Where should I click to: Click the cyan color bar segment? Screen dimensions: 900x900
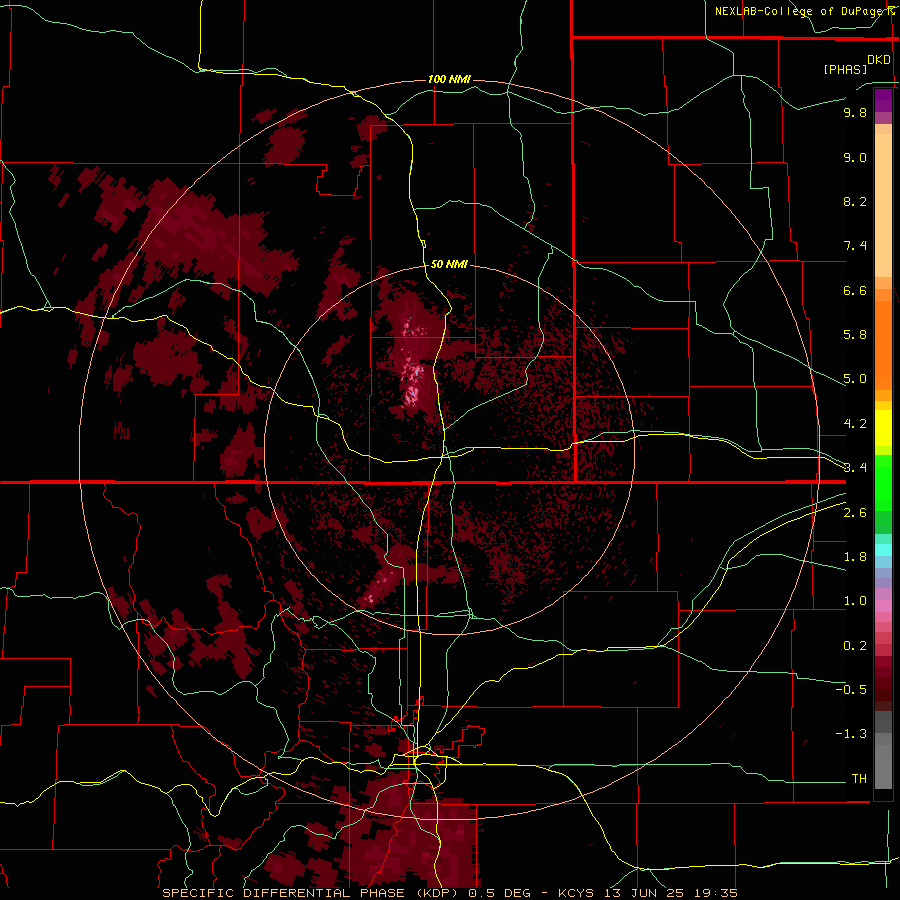pyautogui.click(x=883, y=549)
